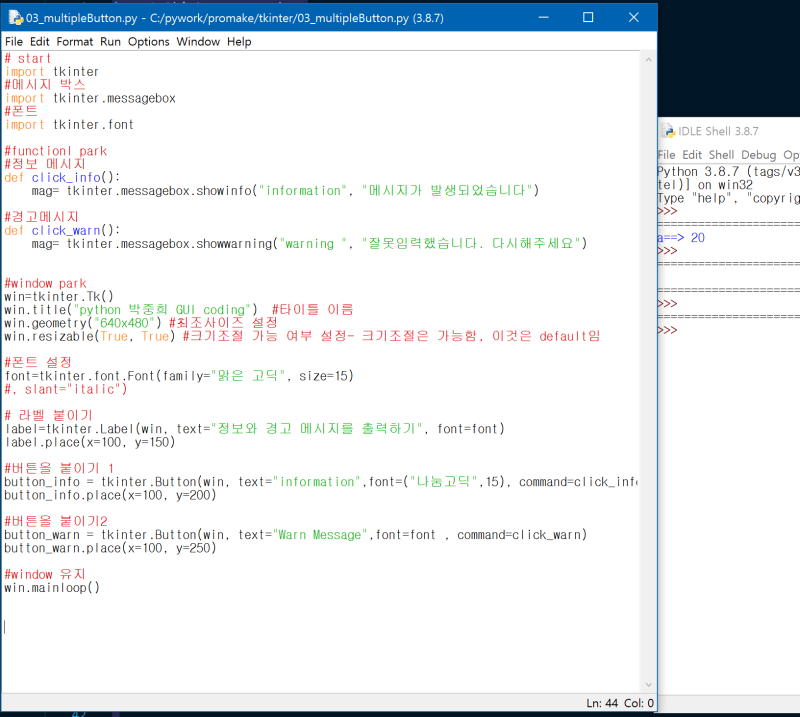Click the IDLE Shell icon in the Shell title bar
800x717 pixels.
tap(668, 131)
